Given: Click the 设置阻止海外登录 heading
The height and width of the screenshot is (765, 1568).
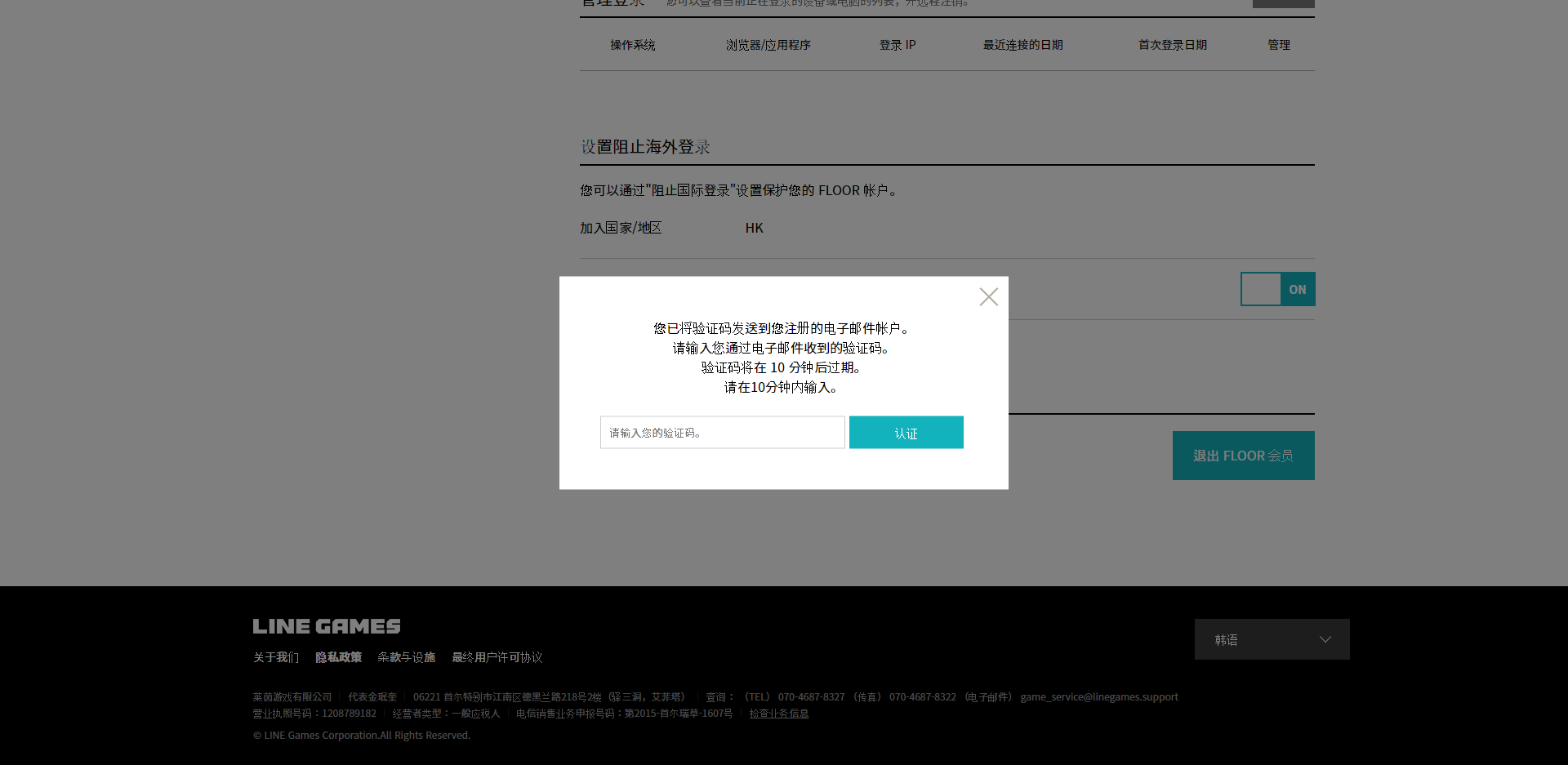Looking at the screenshot, I should click(x=645, y=147).
